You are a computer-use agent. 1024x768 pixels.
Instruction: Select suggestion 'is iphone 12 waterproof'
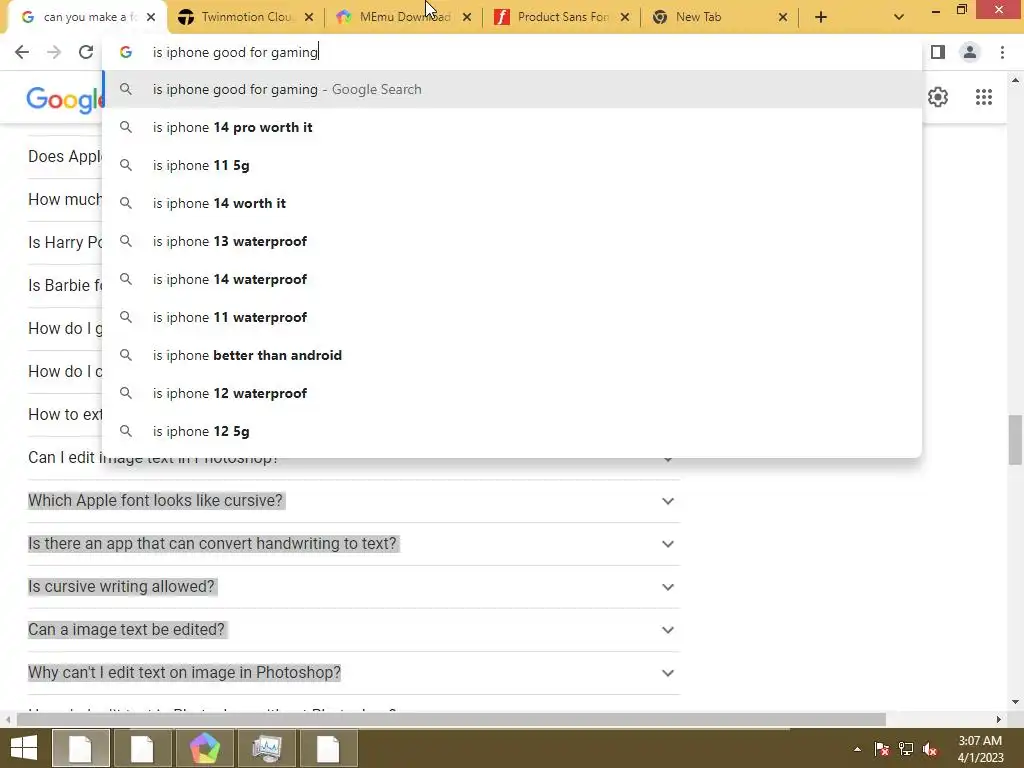click(x=512, y=393)
